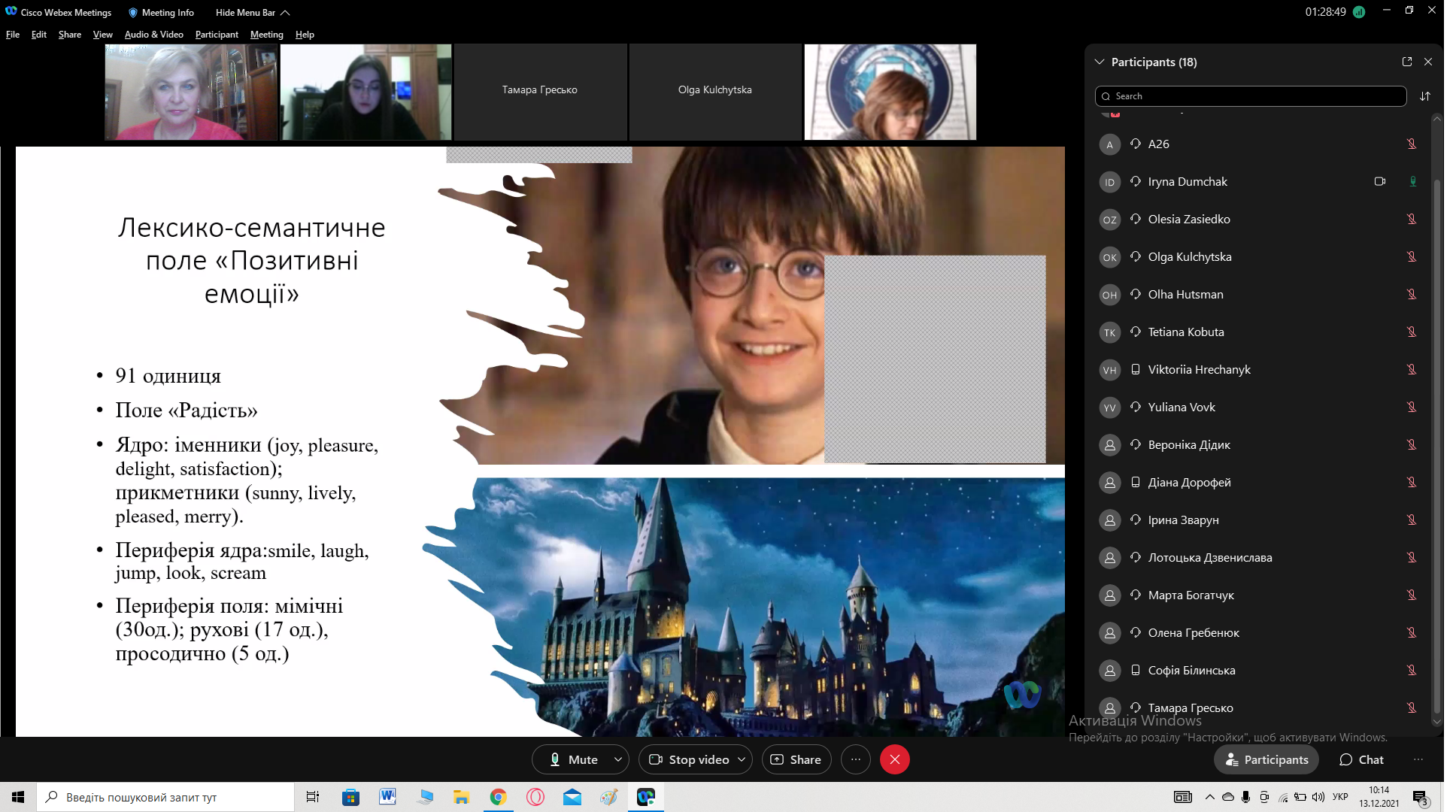Toggle the Mute microphone button

(x=573, y=759)
